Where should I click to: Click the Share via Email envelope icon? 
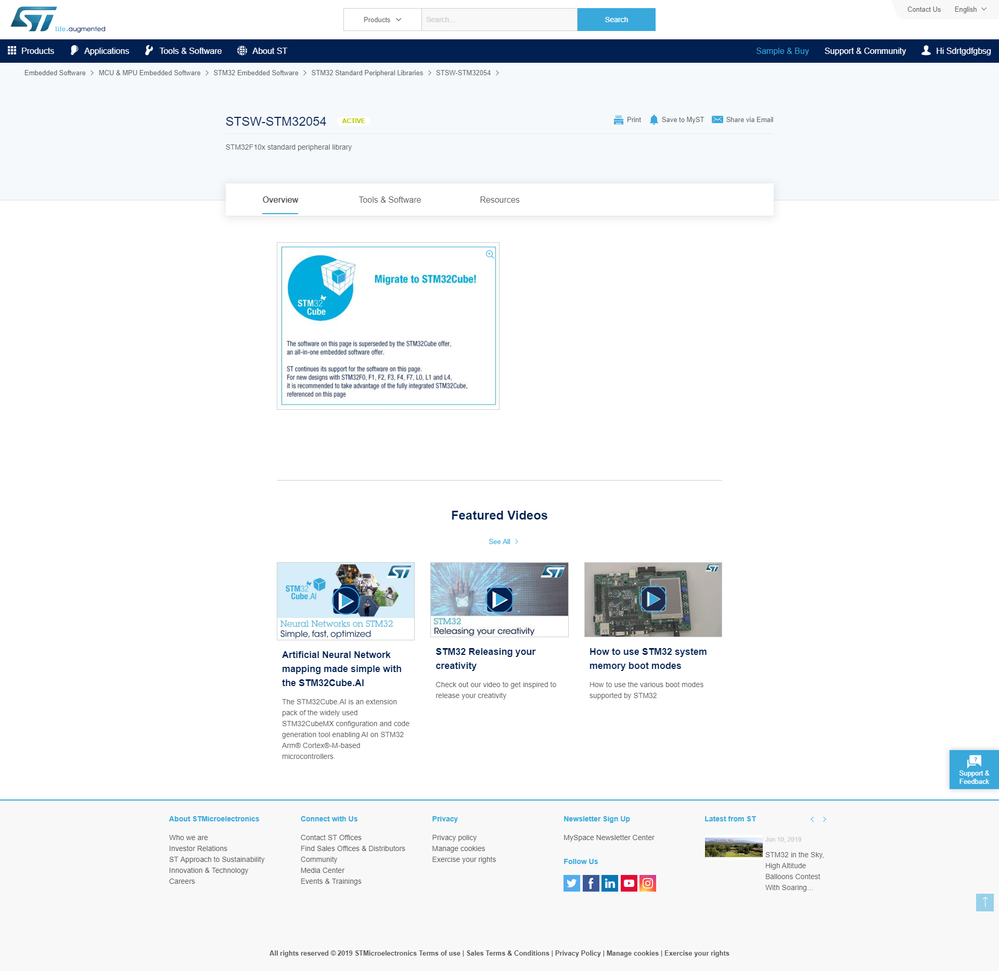point(717,120)
